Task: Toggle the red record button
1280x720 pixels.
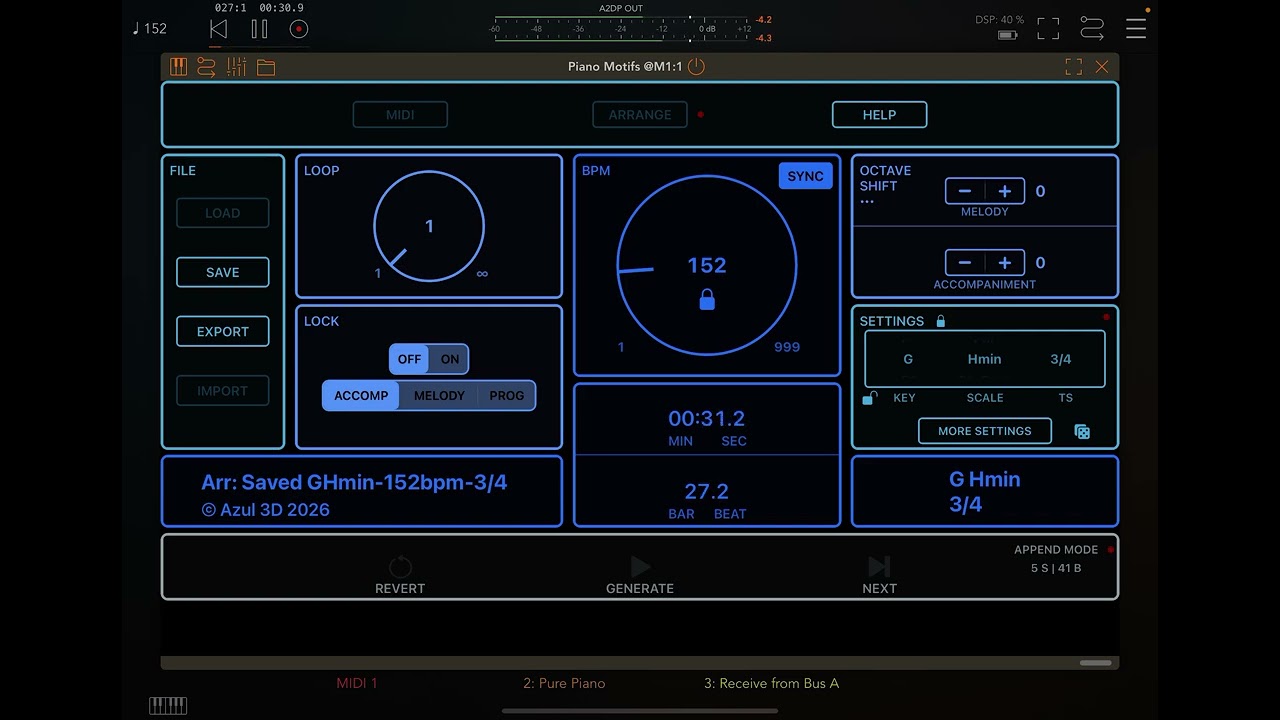Action: pos(298,29)
